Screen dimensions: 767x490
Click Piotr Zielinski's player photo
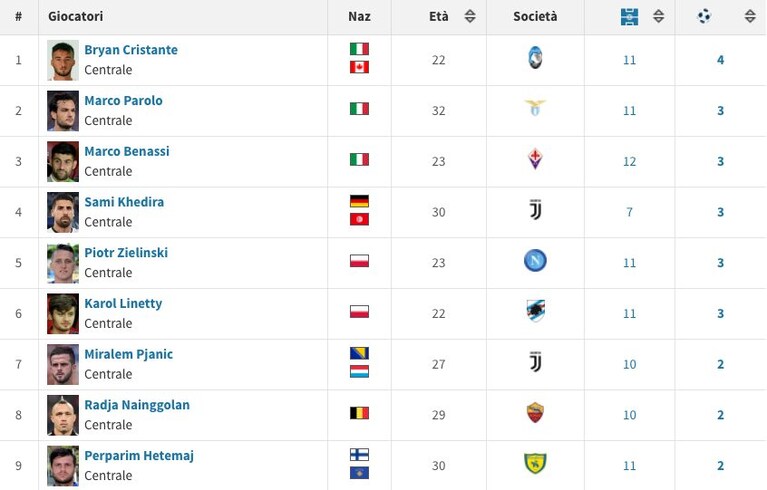(x=63, y=263)
